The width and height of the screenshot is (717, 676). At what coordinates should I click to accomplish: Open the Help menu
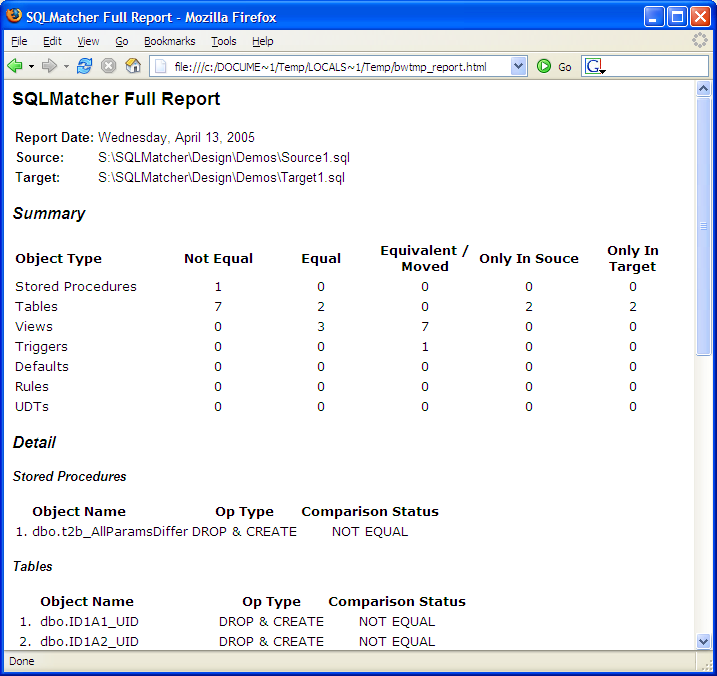click(x=262, y=41)
